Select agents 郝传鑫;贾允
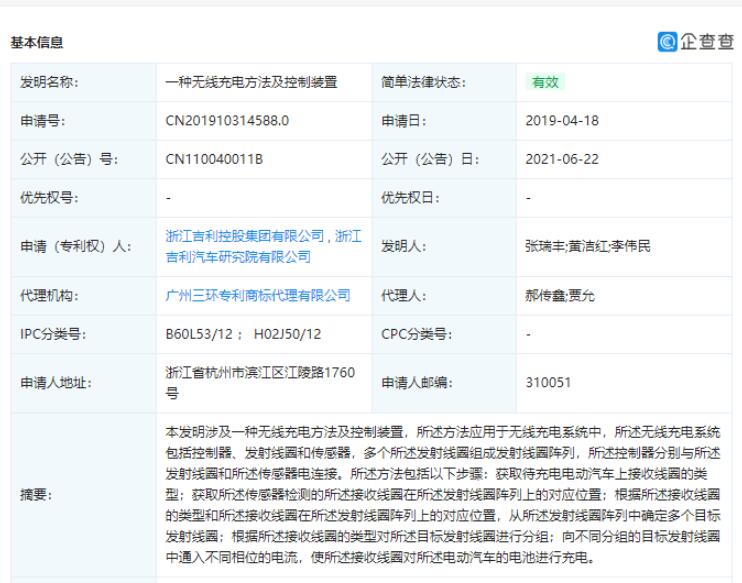Image resolution: width=742 pixels, height=583 pixels. pyautogui.click(x=560, y=295)
